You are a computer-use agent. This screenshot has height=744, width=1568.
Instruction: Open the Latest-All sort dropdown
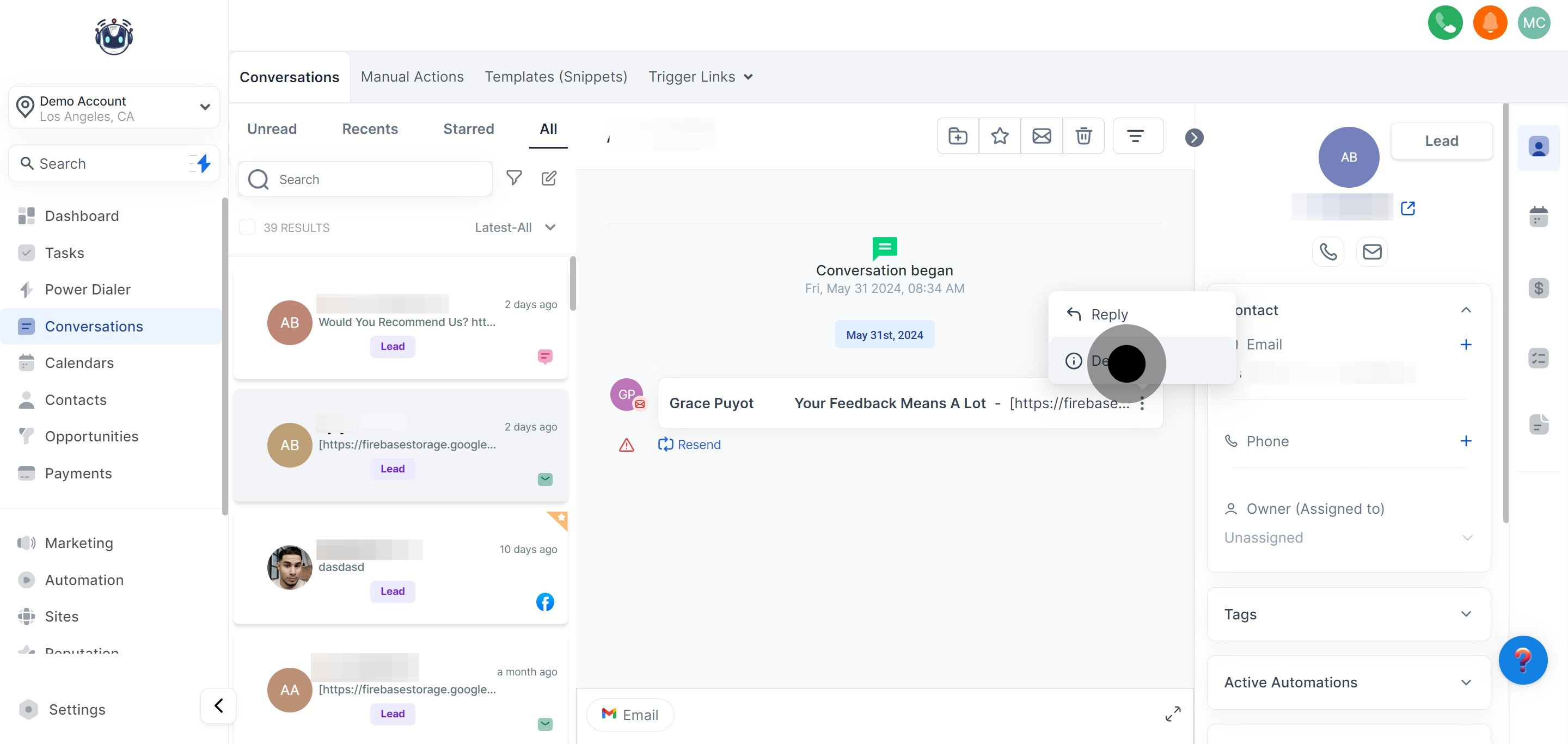point(515,227)
